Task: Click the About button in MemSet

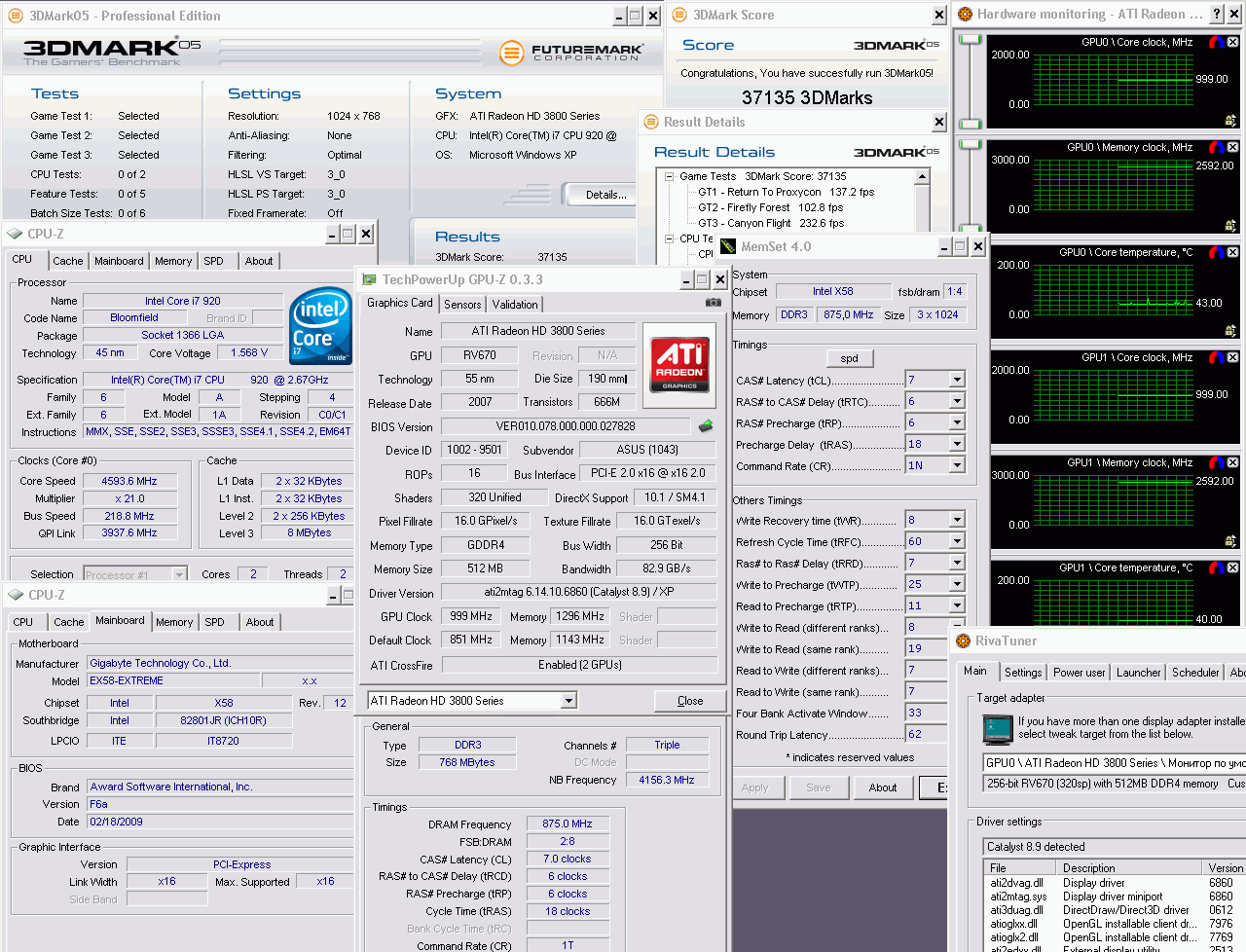Action: [x=883, y=787]
